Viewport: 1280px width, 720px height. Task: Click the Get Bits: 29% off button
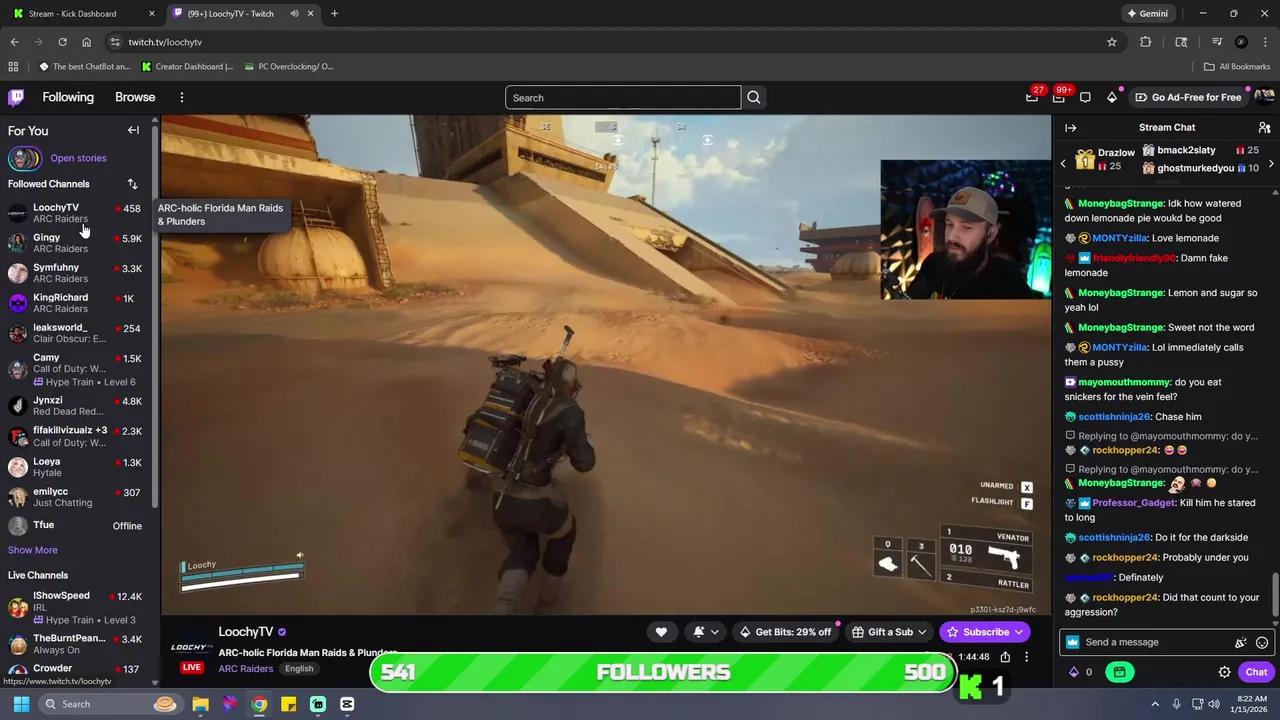(x=785, y=632)
